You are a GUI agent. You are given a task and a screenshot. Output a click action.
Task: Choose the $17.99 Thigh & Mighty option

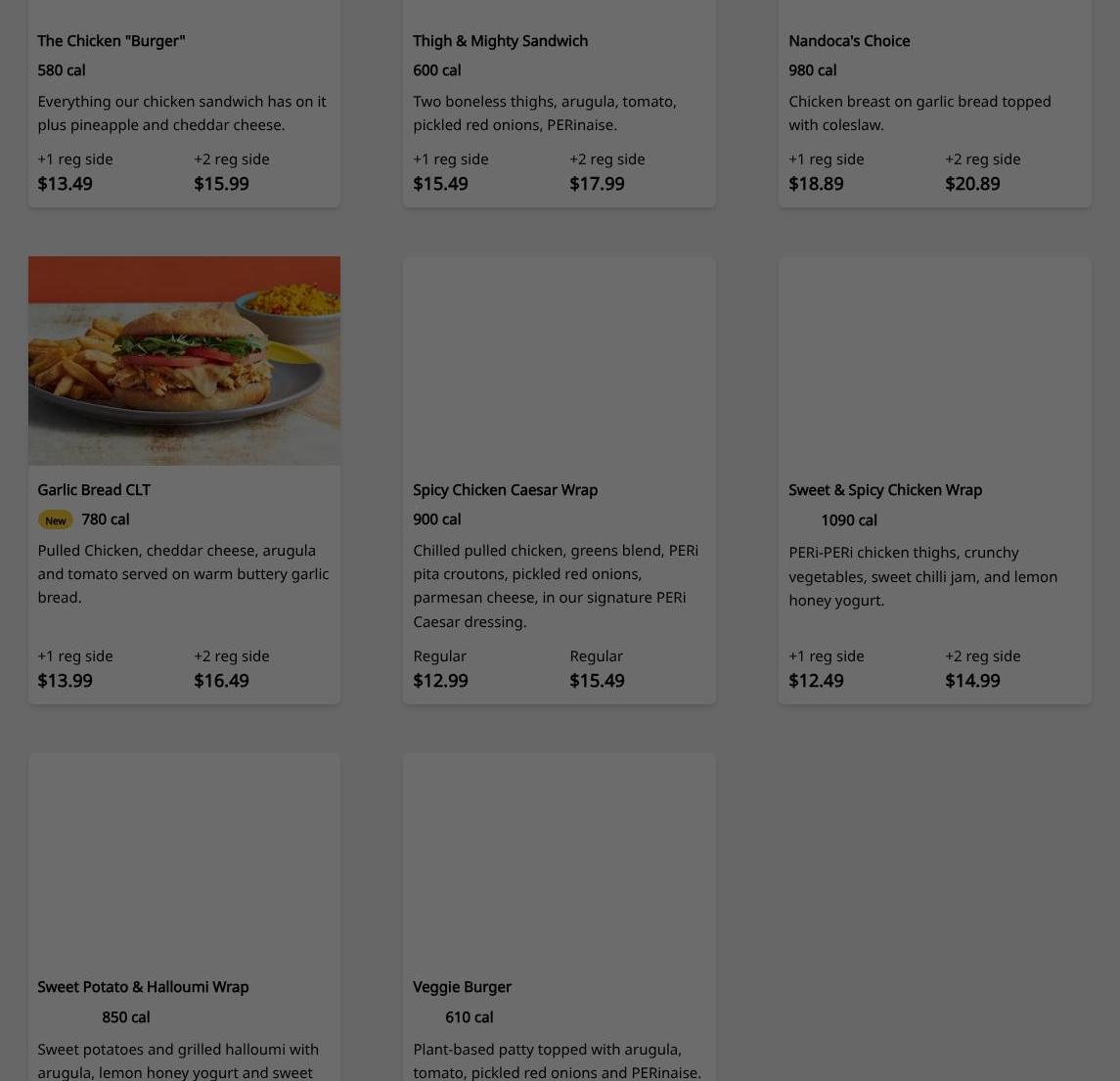597,184
